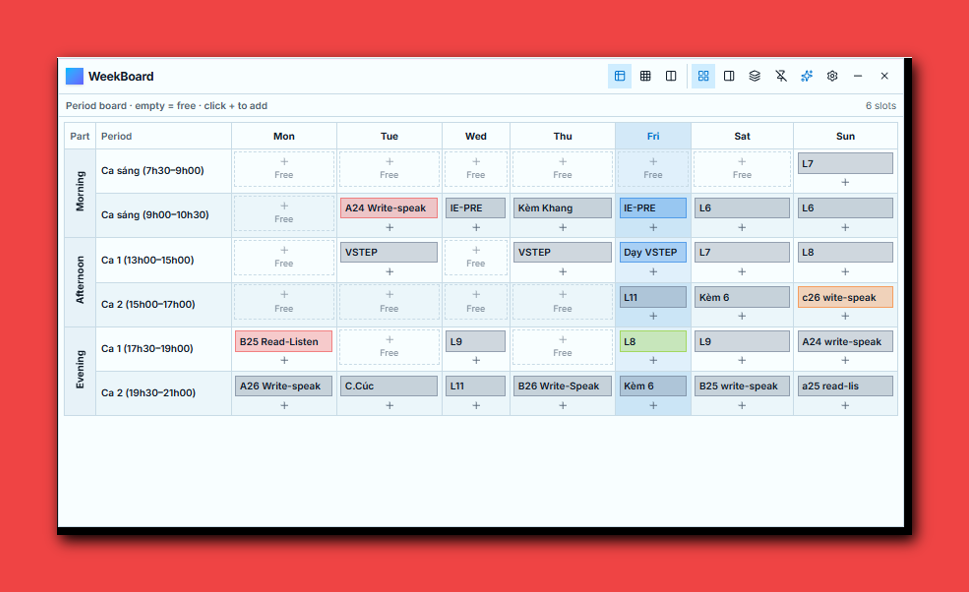The height and width of the screenshot is (592, 969).
Task: Click the free Wednesday 13h00–15h00 slot
Action: [x=476, y=258]
